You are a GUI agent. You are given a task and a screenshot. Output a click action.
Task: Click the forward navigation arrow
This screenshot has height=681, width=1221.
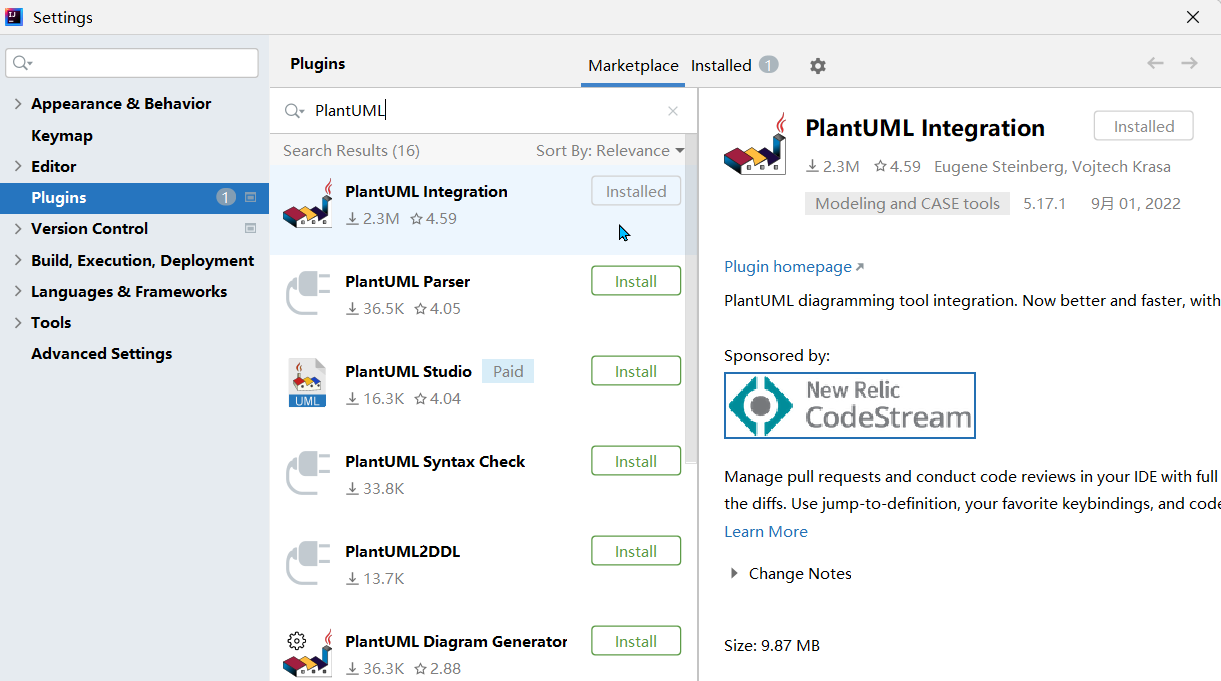[x=1189, y=64]
